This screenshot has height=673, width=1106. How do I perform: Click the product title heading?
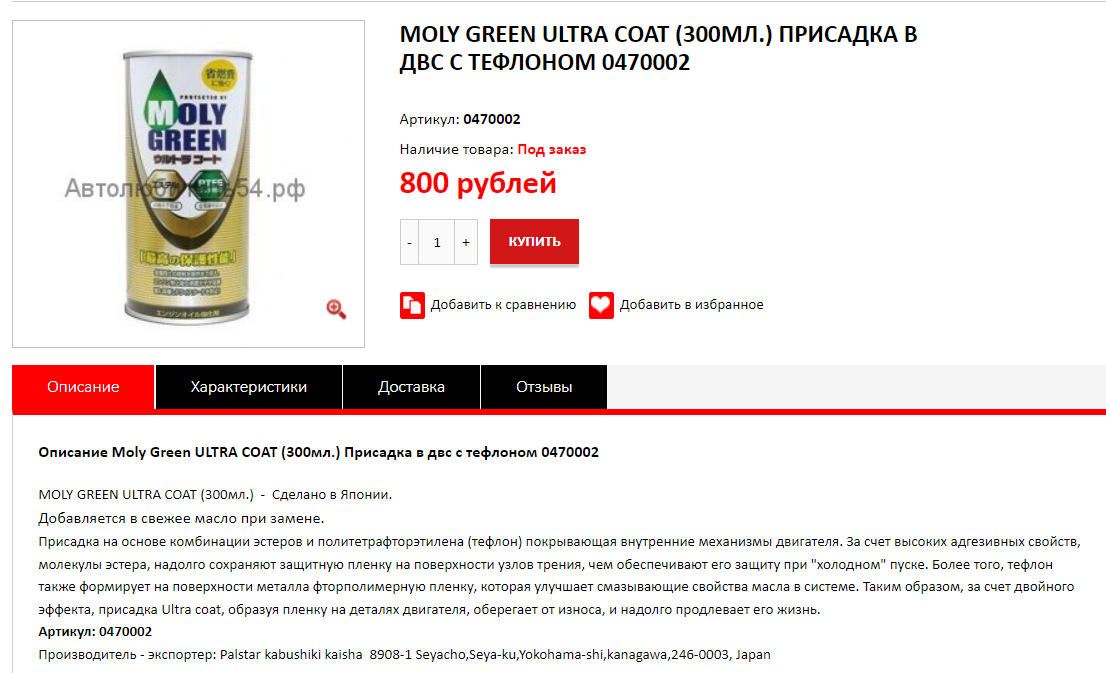(658, 48)
